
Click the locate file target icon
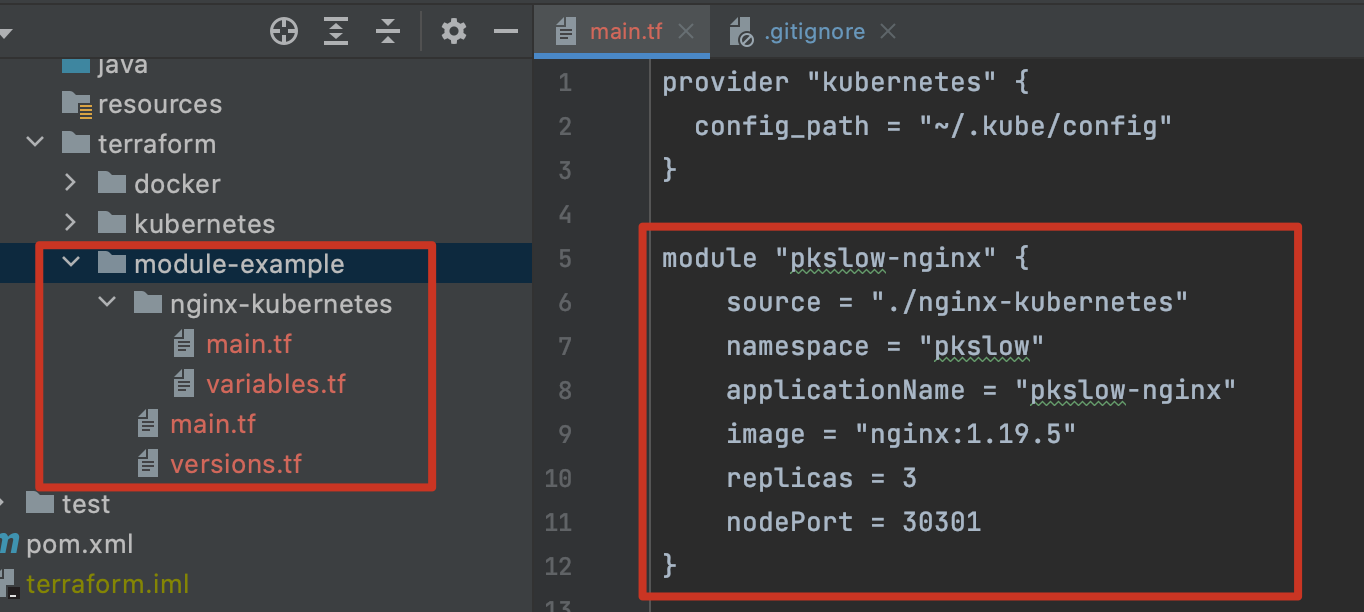point(285,31)
